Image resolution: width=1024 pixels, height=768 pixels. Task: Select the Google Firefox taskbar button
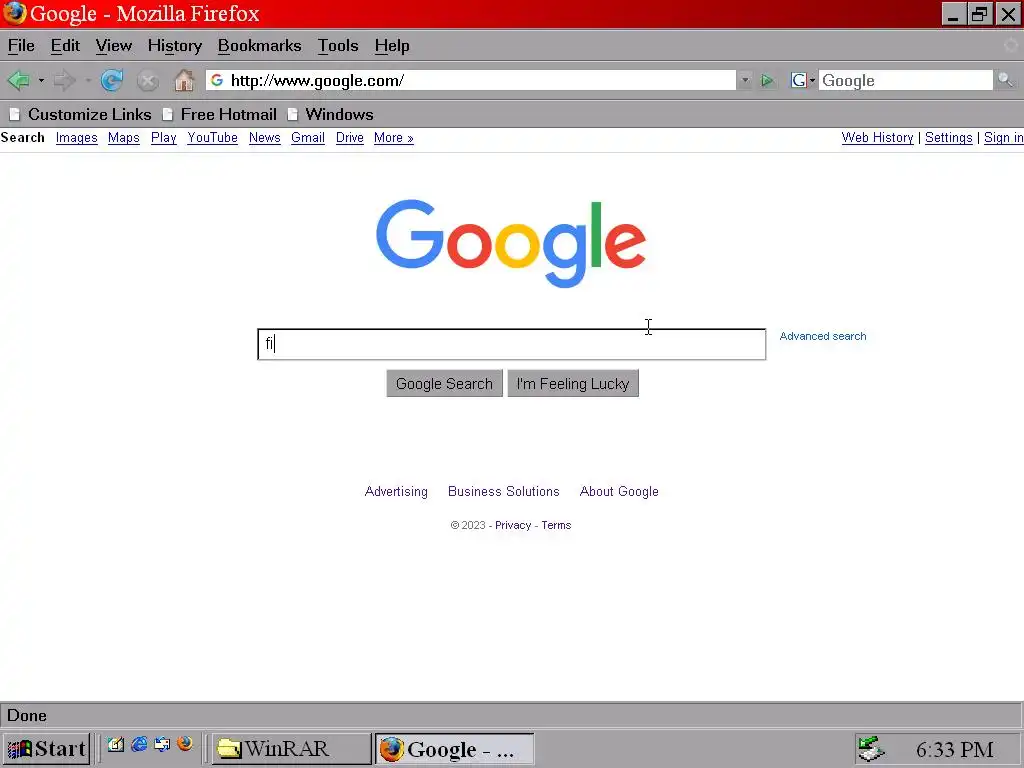pos(455,749)
